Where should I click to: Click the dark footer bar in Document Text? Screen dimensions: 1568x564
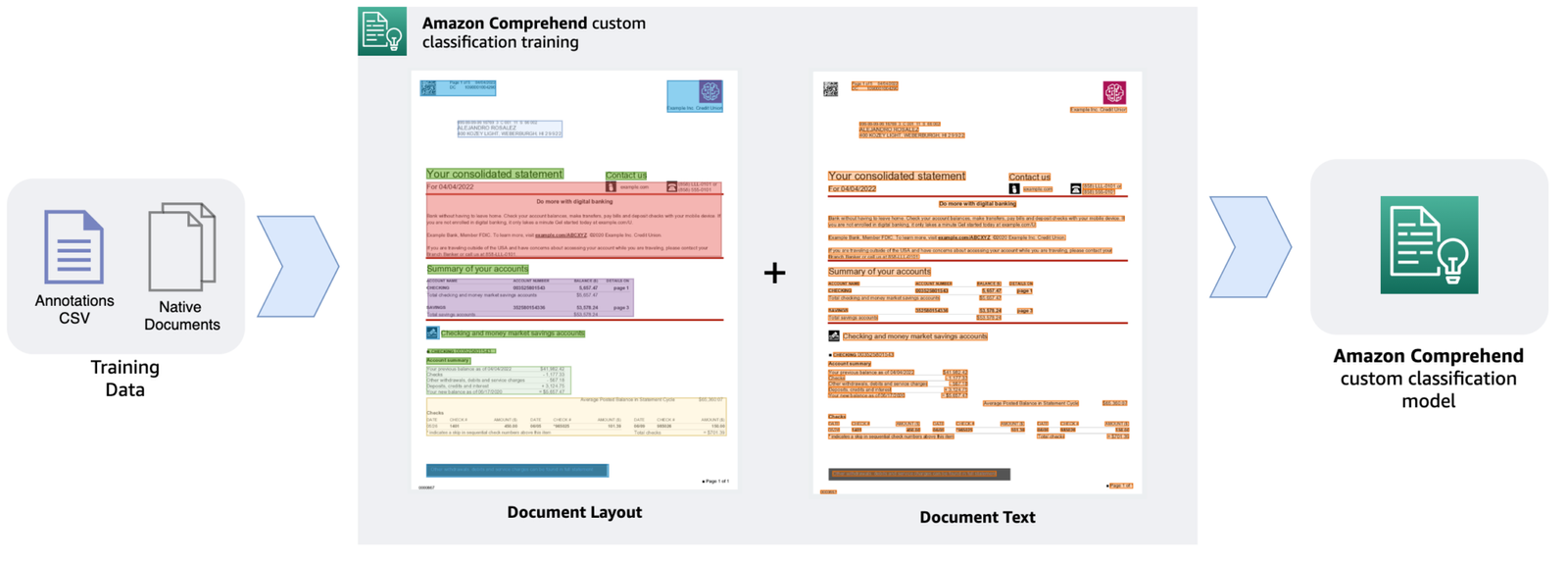click(918, 475)
